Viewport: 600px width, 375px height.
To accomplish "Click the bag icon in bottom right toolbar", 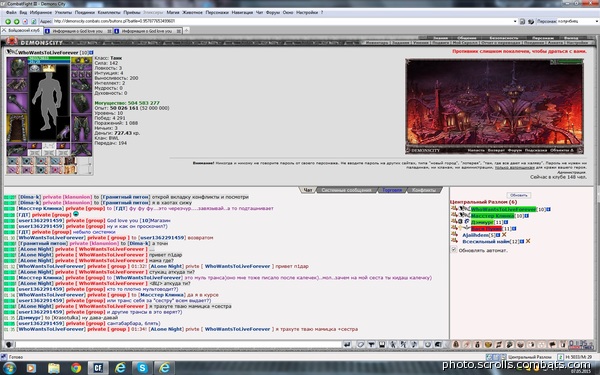I will 456,344.
